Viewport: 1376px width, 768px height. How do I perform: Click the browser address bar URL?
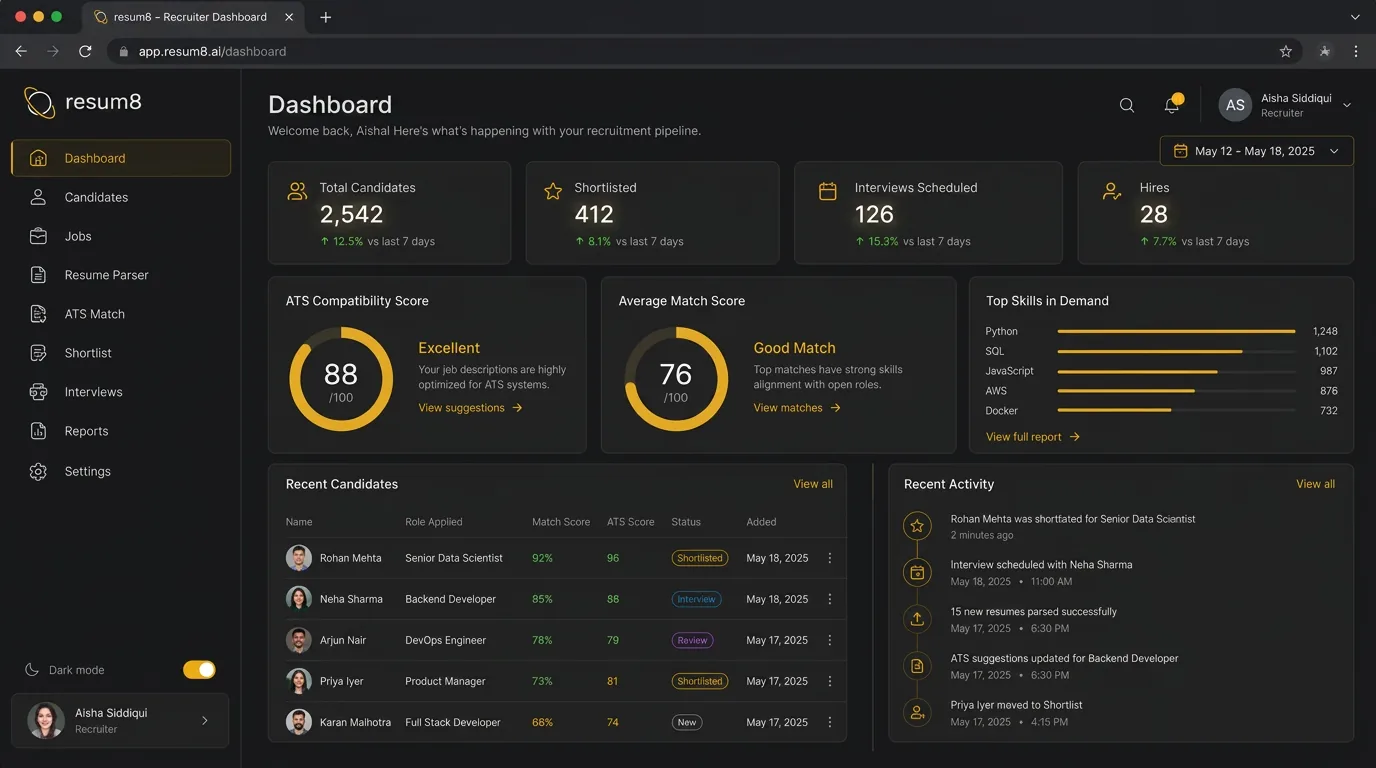(212, 51)
